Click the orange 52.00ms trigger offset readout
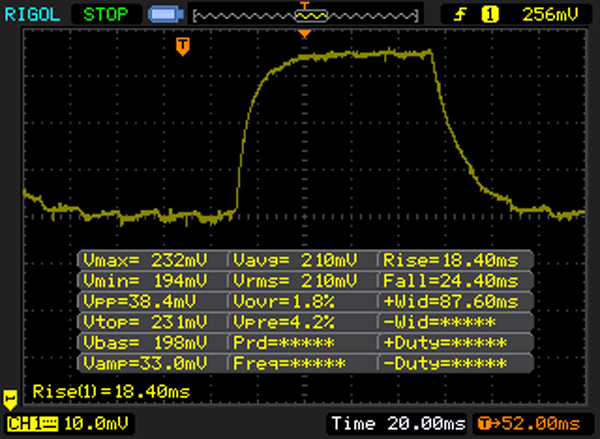Screen dimensions: 600x439 click(x=529, y=424)
